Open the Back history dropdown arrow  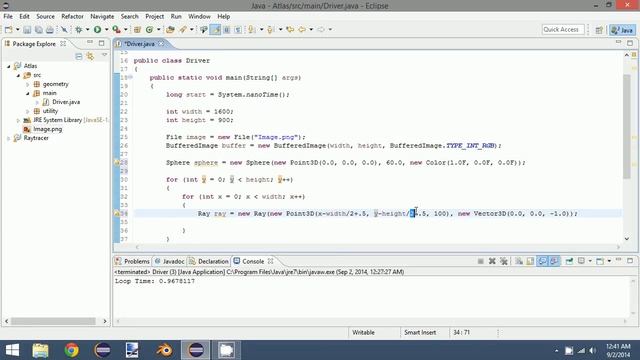(x=311, y=29)
